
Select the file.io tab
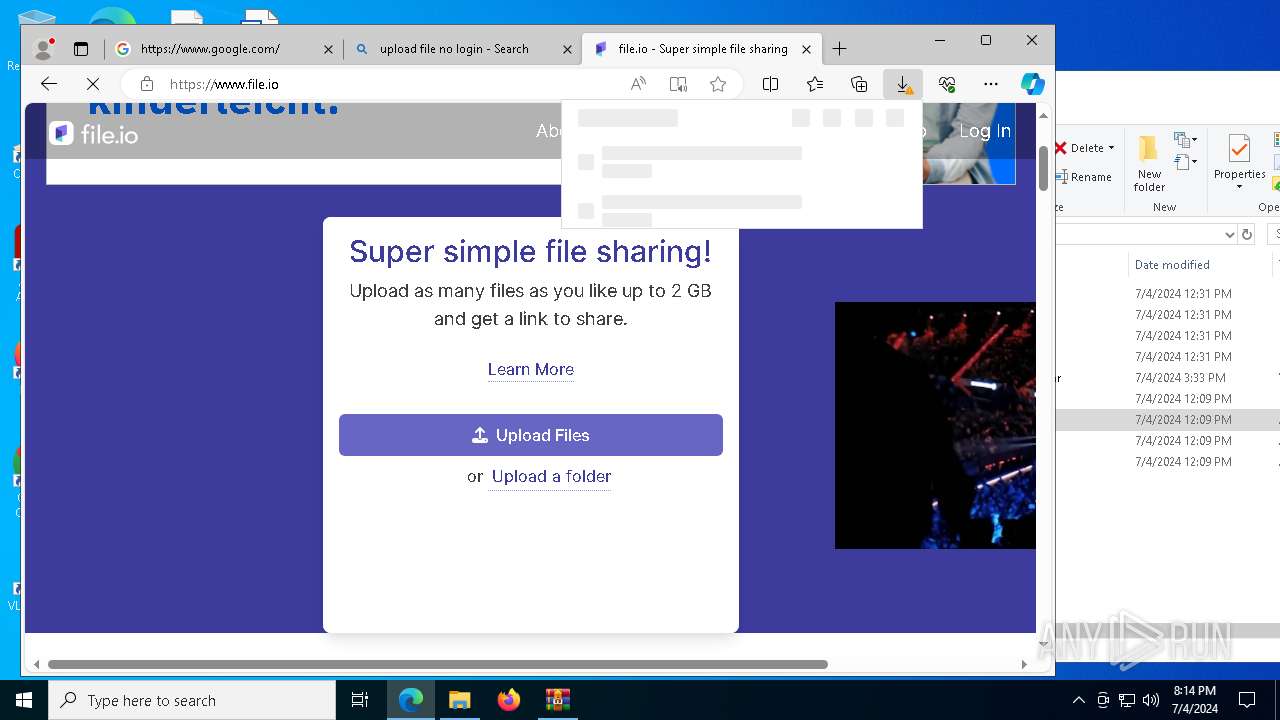pos(703,48)
